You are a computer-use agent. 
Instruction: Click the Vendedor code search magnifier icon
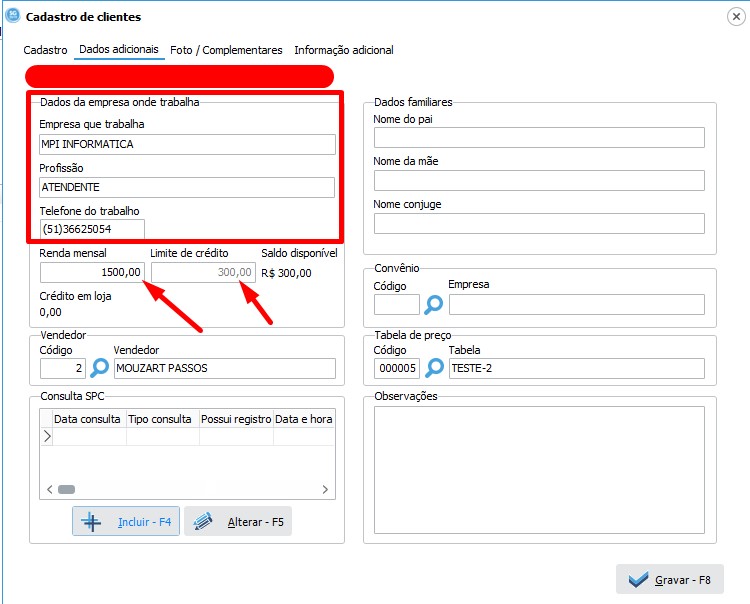click(x=99, y=368)
